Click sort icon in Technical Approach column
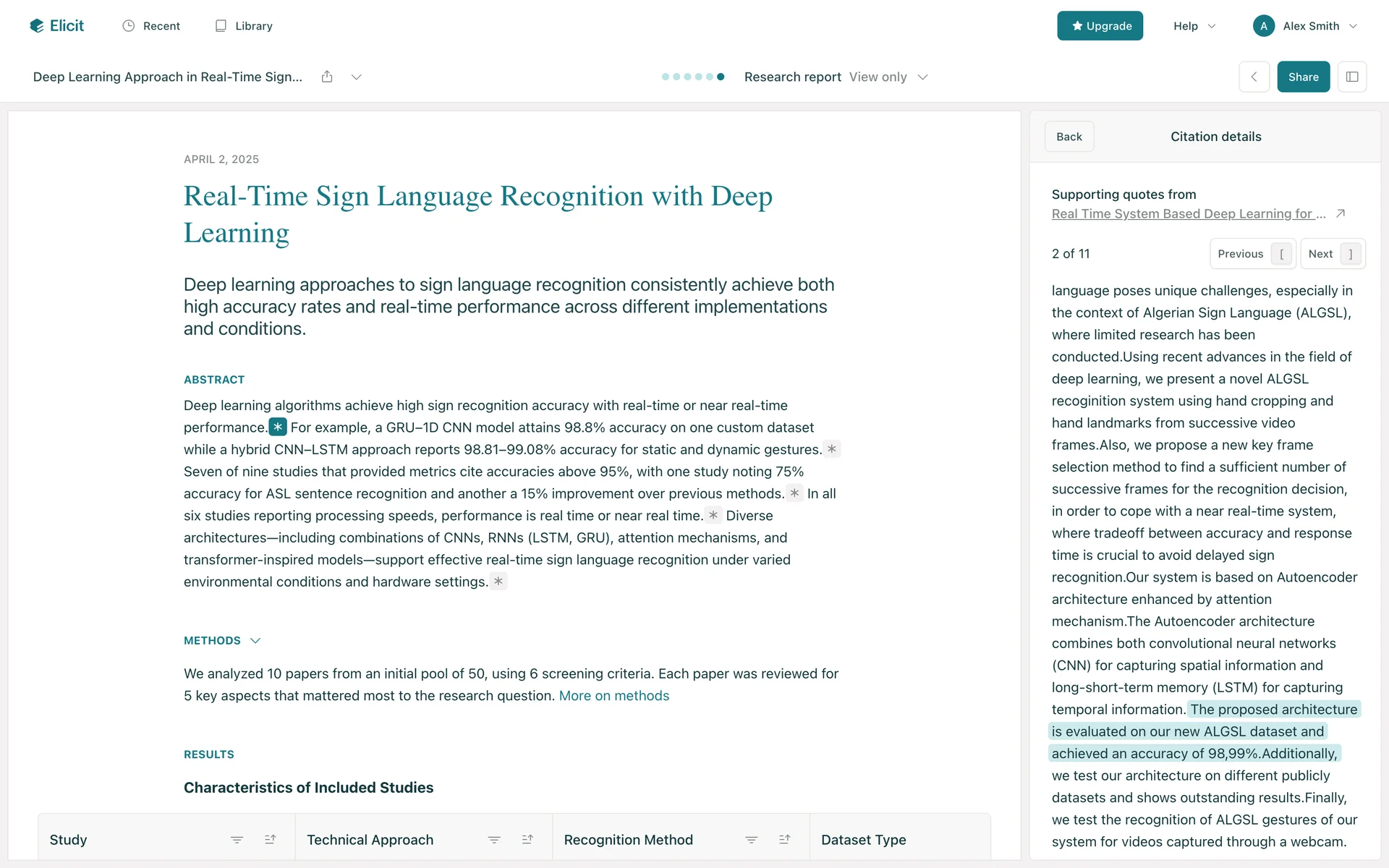The width and height of the screenshot is (1389, 868). coord(527,840)
